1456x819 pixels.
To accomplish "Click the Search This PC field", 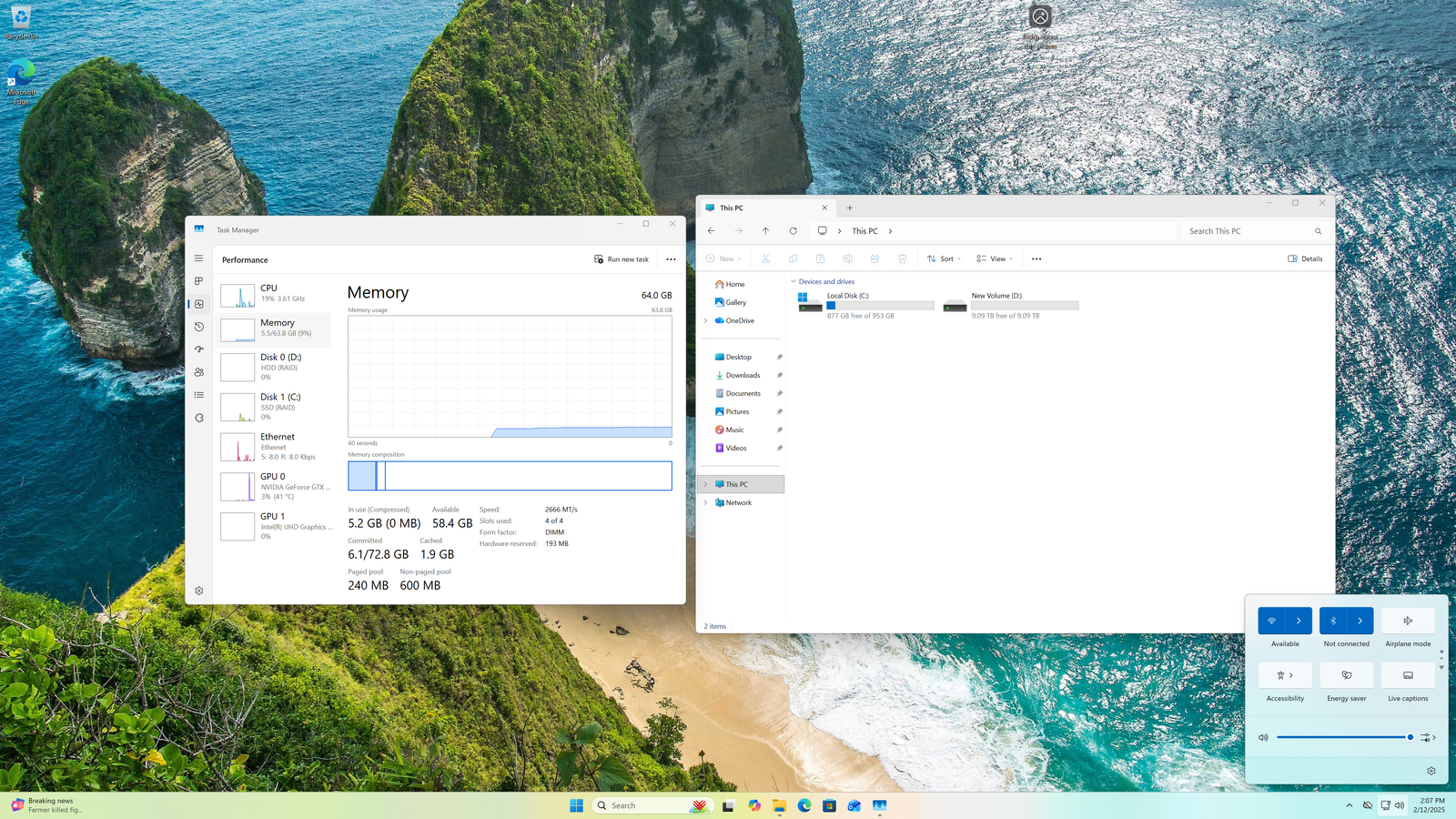I will 1247,231.
